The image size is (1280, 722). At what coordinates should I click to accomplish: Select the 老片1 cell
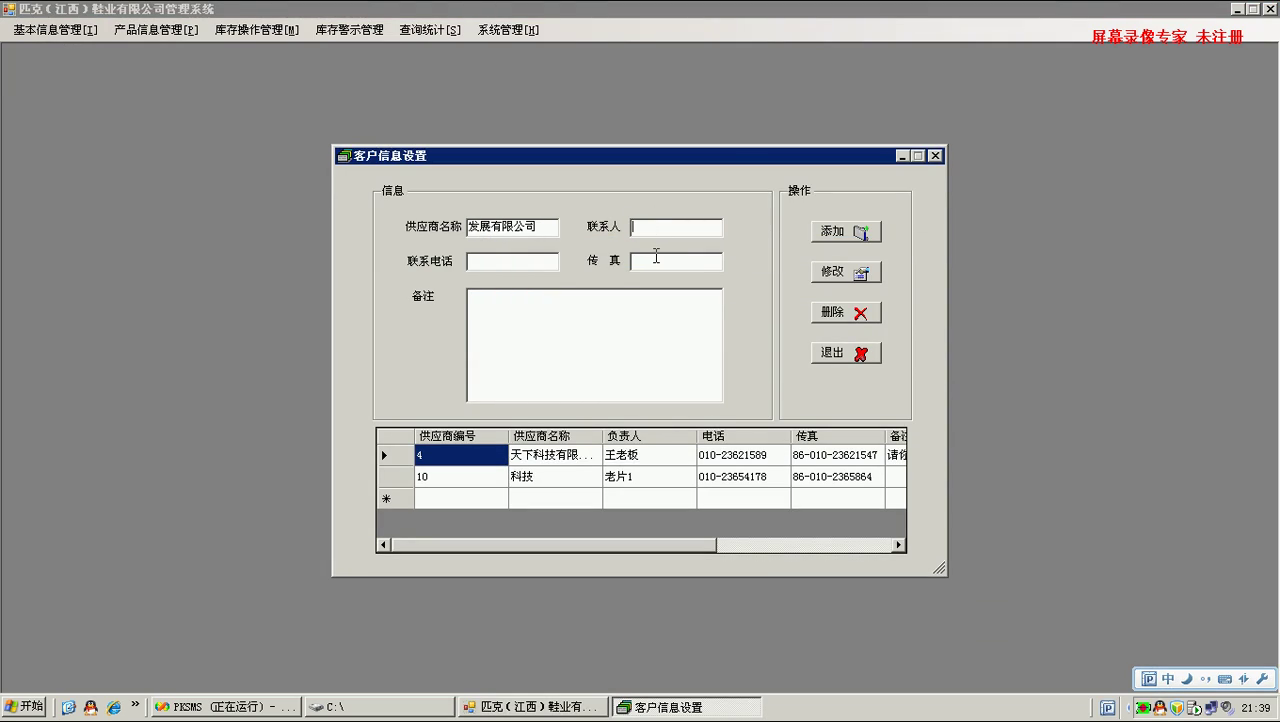click(649, 477)
